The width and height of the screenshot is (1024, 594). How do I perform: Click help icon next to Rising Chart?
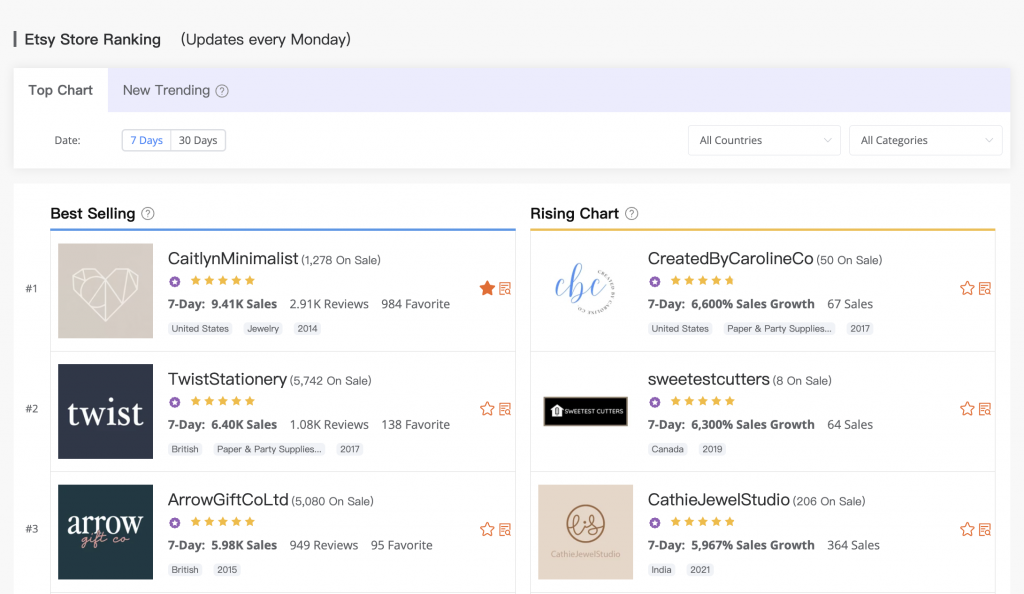point(631,213)
